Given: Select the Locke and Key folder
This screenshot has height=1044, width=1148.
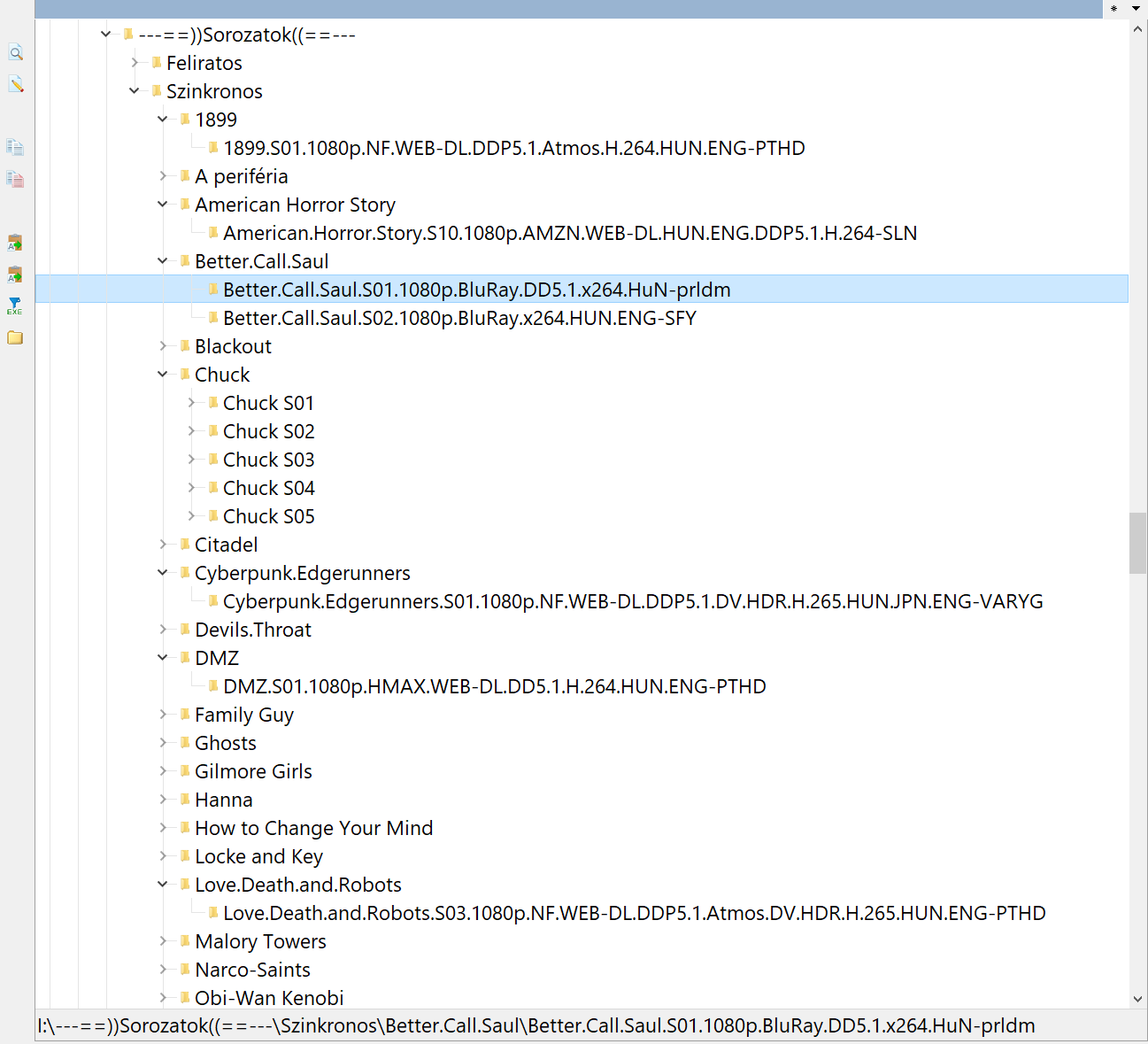Looking at the screenshot, I should pos(258,856).
